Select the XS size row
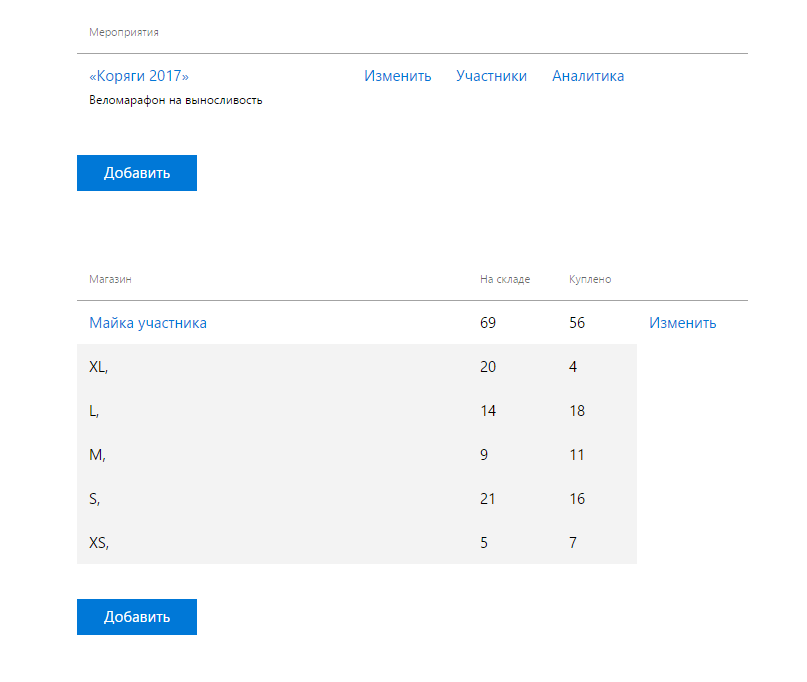This screenshot has width=807, height=682. 357,543
